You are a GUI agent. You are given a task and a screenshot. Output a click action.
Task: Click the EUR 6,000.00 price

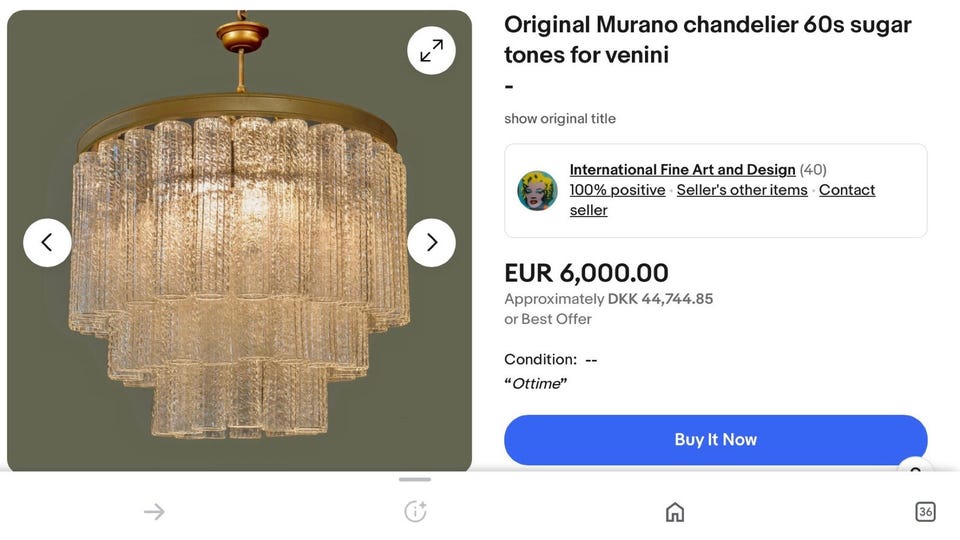pos(586,273)
